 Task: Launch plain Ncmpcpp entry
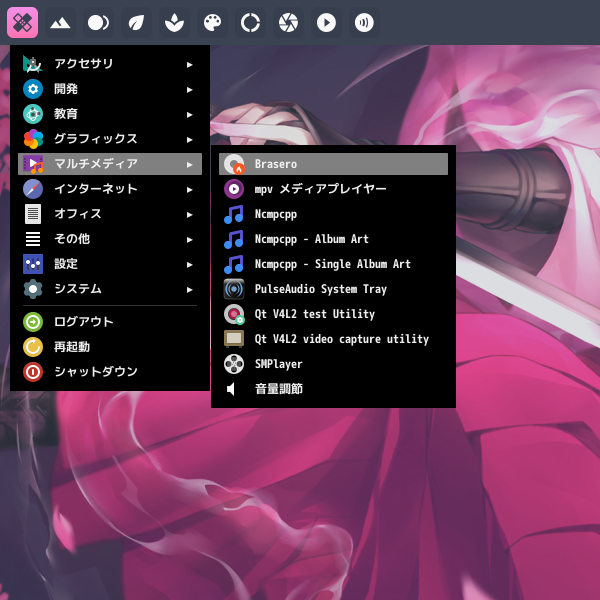point(333,214)
